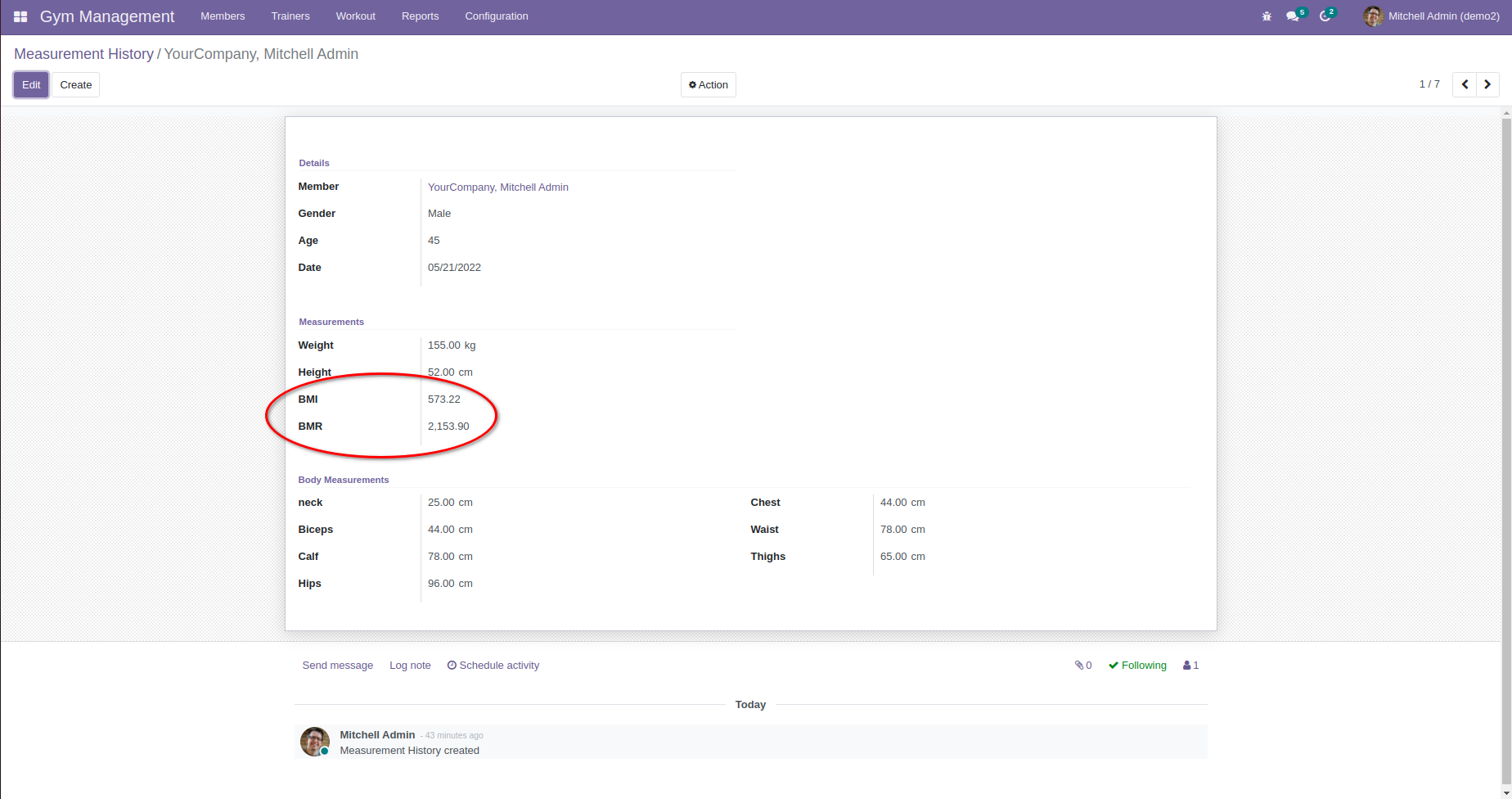This screenshot has height=799, width=1512.
Task: Click the neck value 25.00
Action: (441, 503)
